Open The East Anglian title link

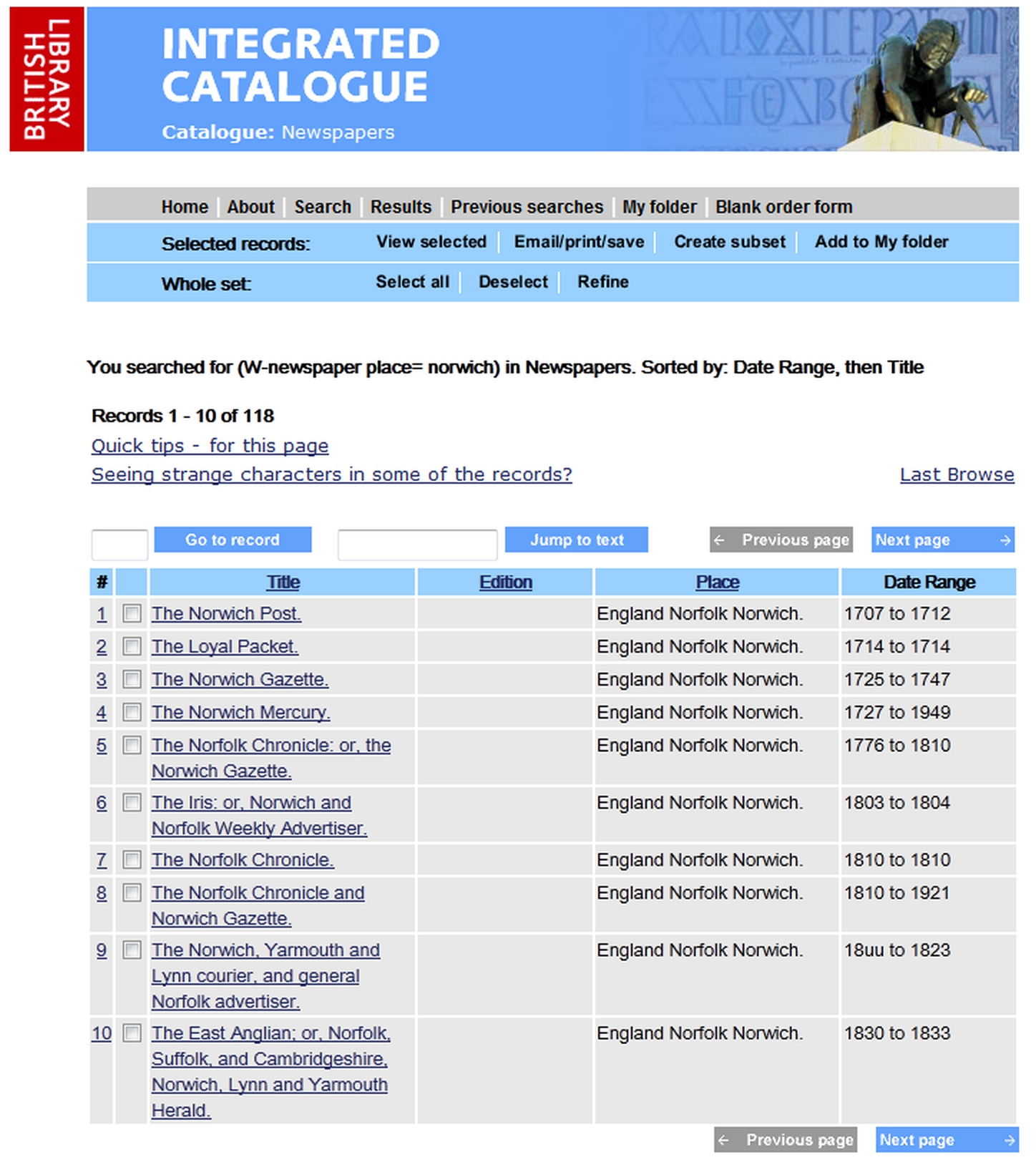click(270, 1071)
